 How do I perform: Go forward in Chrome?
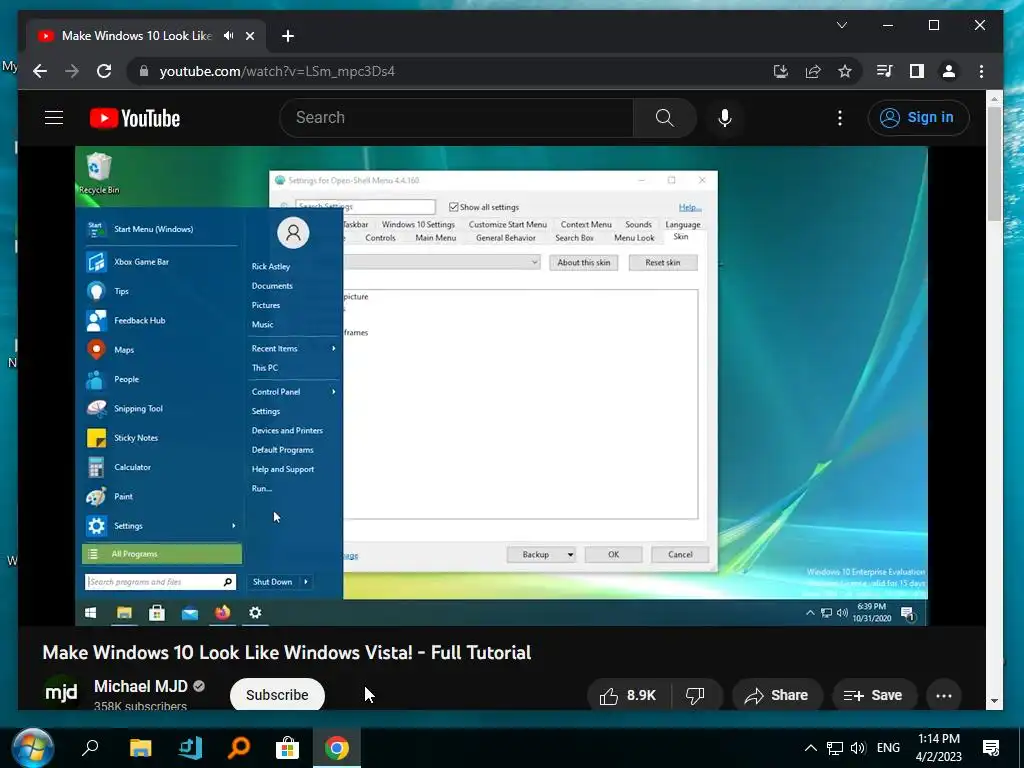pos(72,71)
